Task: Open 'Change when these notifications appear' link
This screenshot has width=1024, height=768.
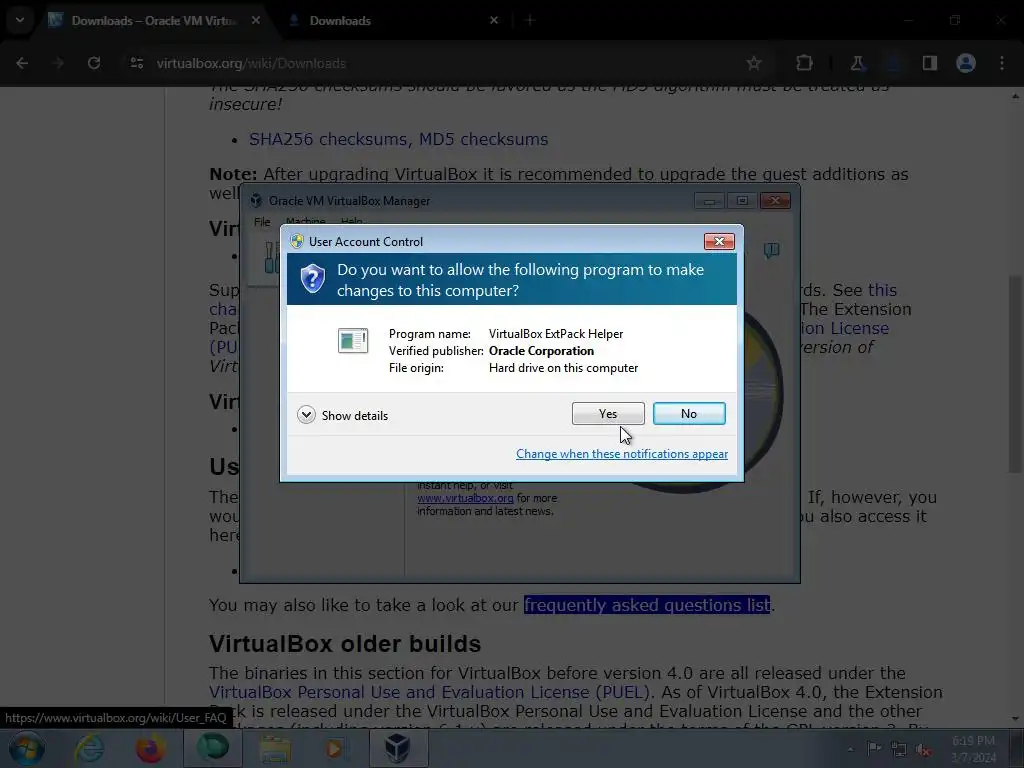Action: [622, 454]
